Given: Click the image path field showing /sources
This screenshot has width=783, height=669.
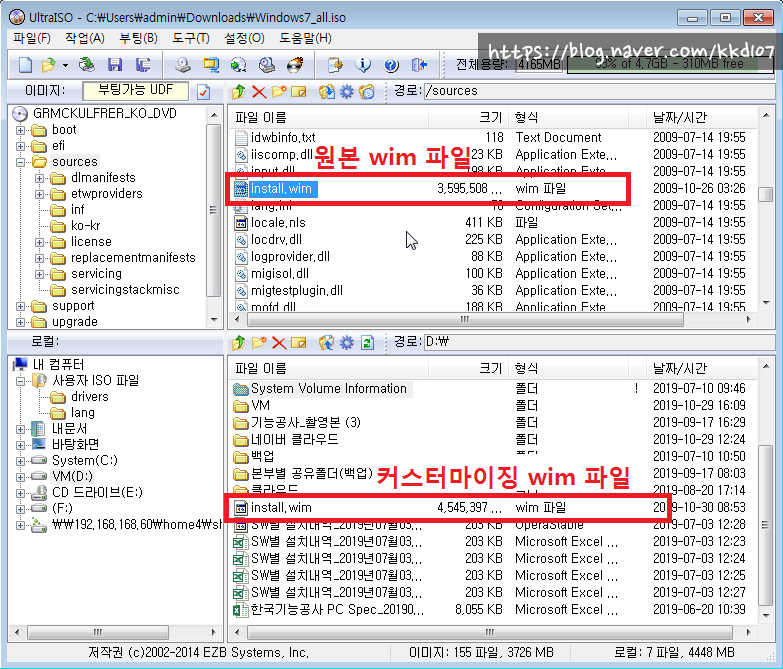Looking at the screenshot, I should pyautogui.click(x=598, y=91).
